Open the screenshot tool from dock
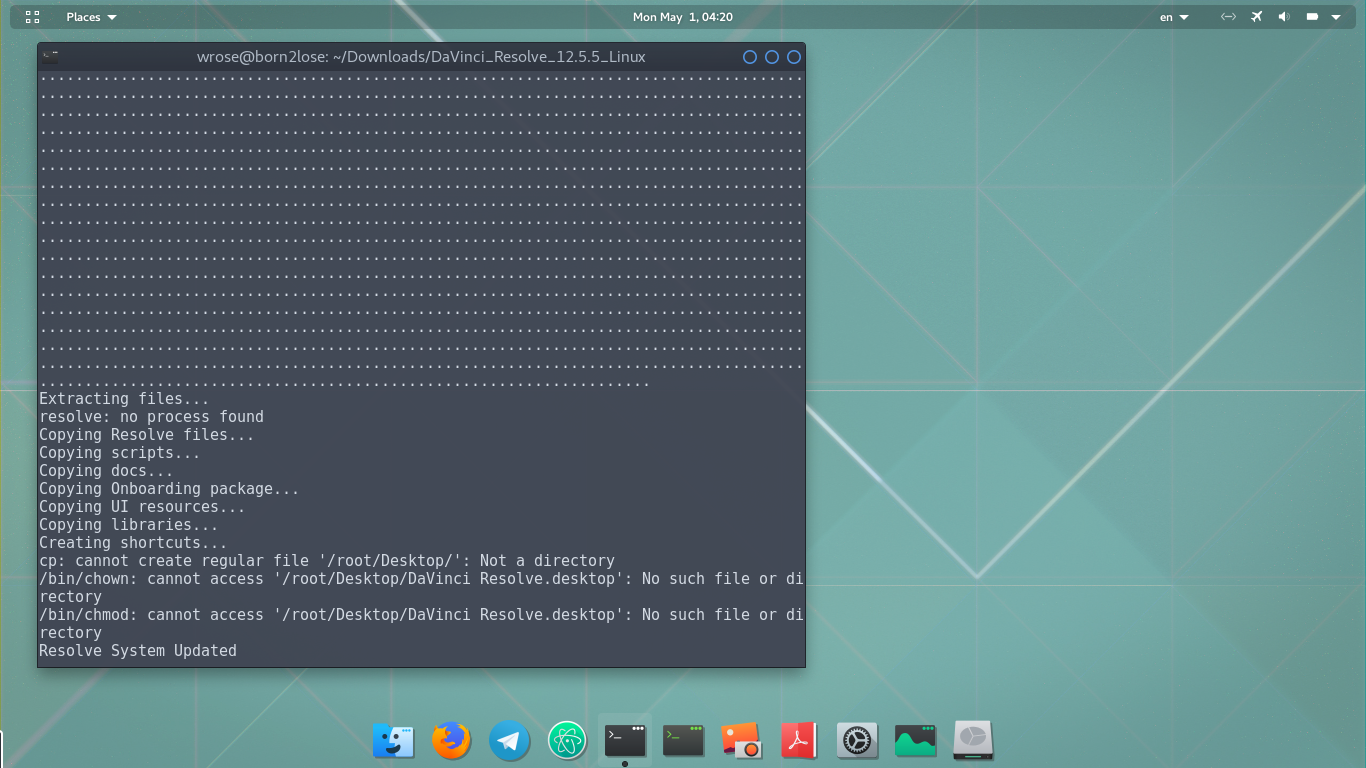The image size is (1366, 768). point(741,741)
